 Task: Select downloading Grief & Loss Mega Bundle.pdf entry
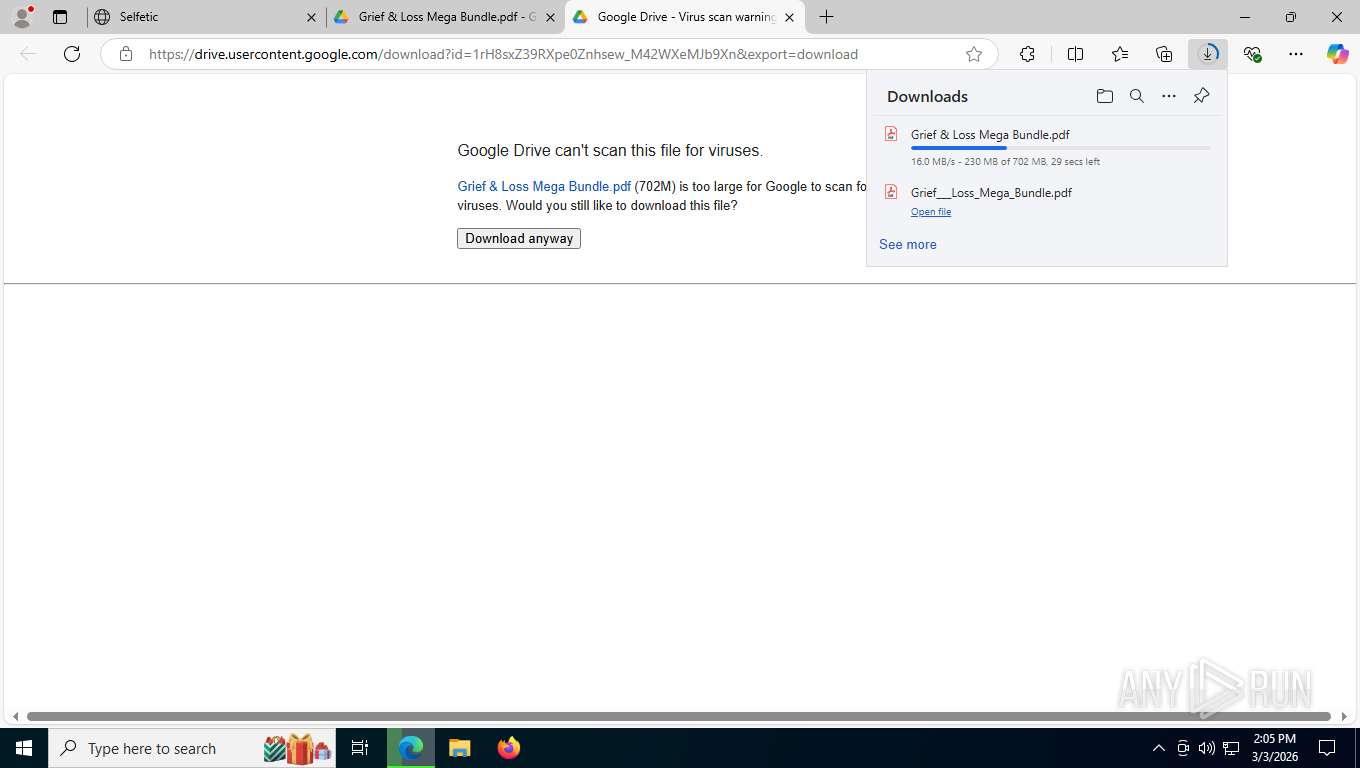pos(1046,145)
